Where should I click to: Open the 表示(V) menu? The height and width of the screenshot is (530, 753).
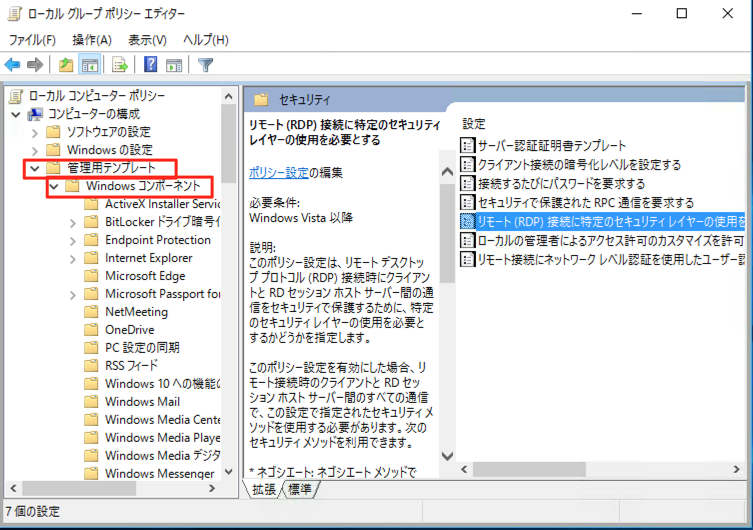[x=147, y=40]
